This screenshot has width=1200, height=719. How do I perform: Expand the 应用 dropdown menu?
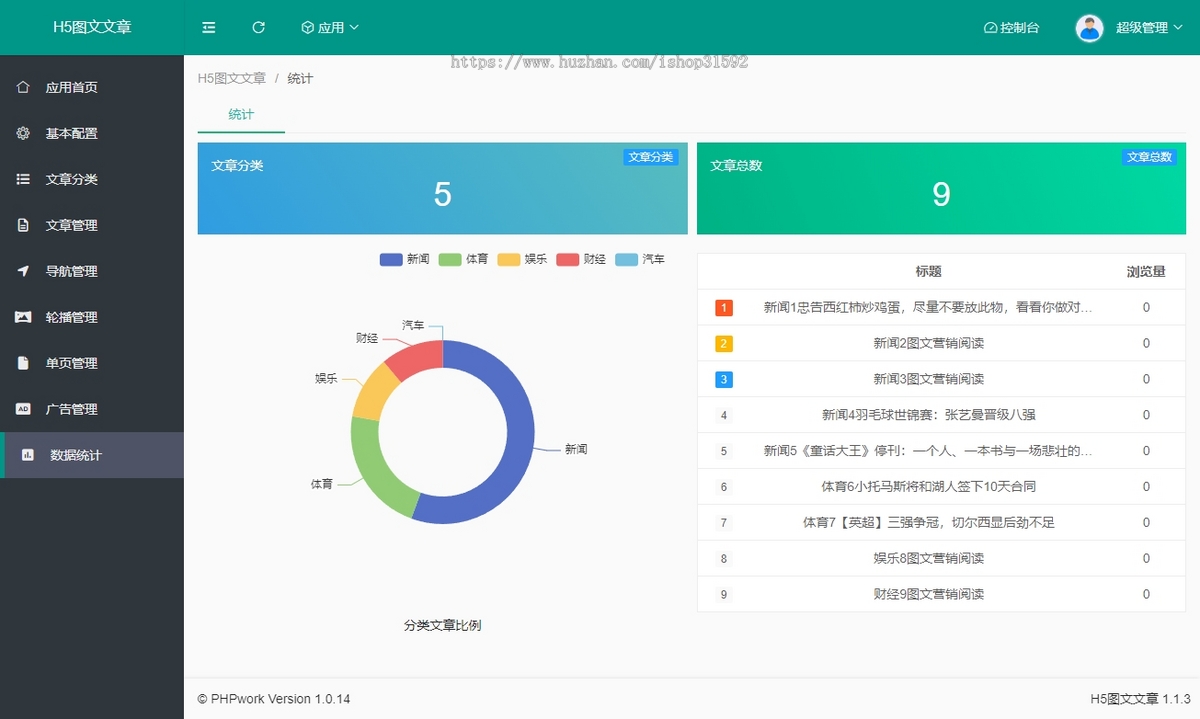point(330,28)
